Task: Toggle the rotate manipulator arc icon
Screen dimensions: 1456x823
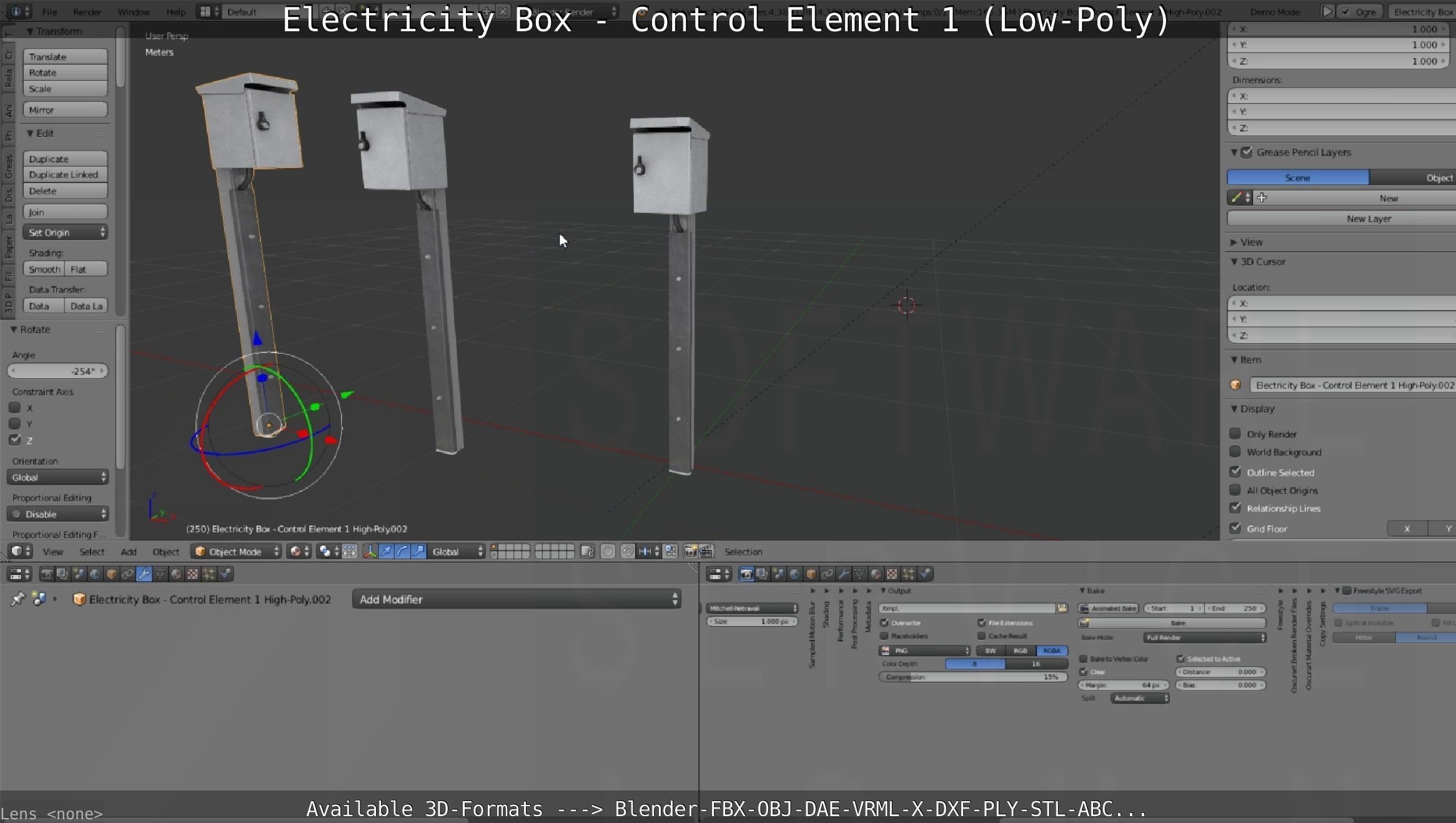Action: coord(402,551)
